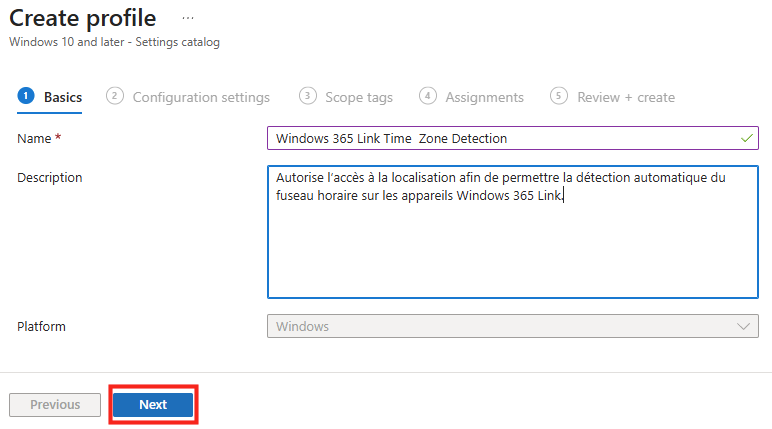Go to the Configuration settings tab

pyautogui.click(x=201, y=97)
